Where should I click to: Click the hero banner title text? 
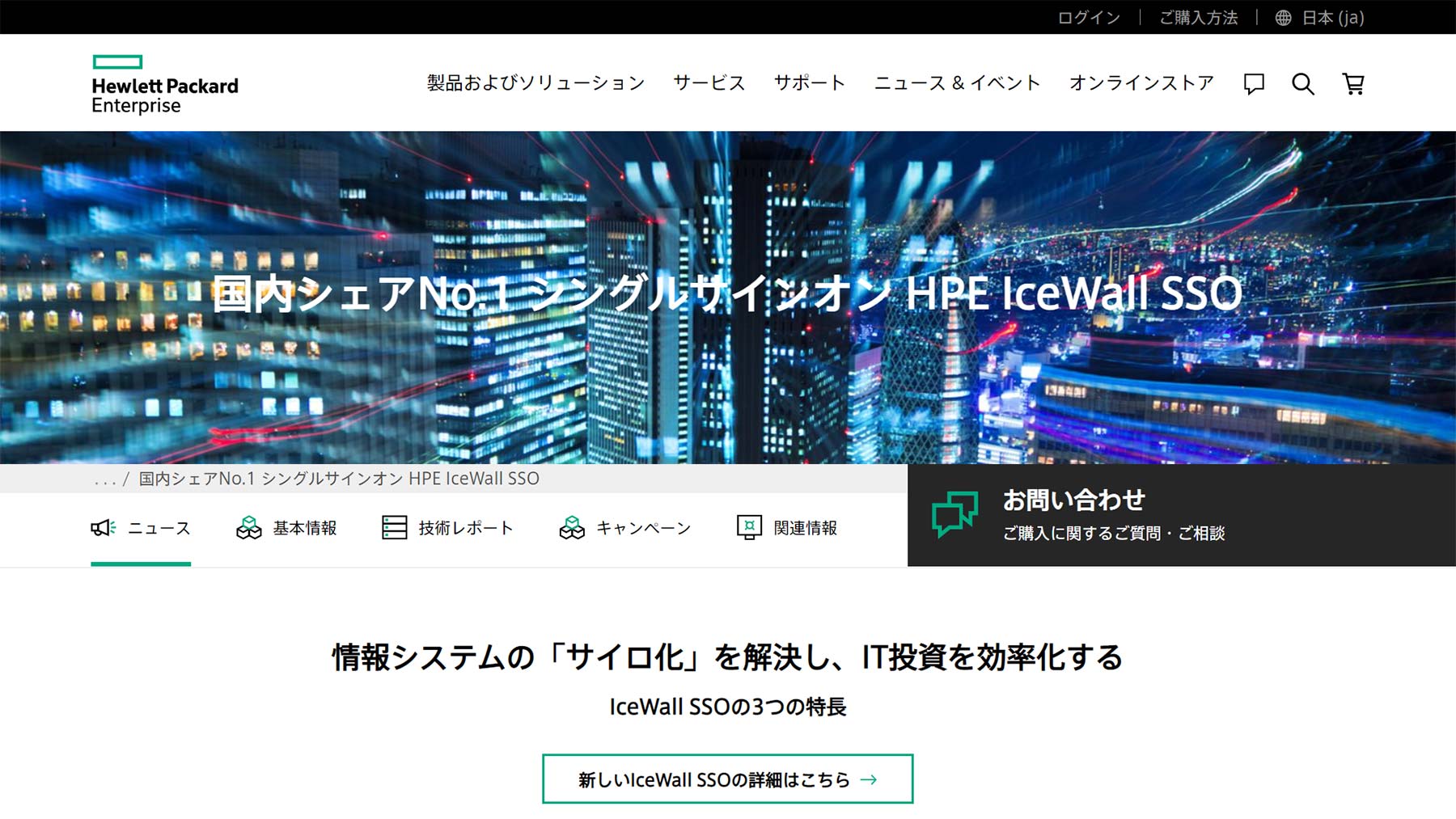pyautogui.click(x=726, y=293)
